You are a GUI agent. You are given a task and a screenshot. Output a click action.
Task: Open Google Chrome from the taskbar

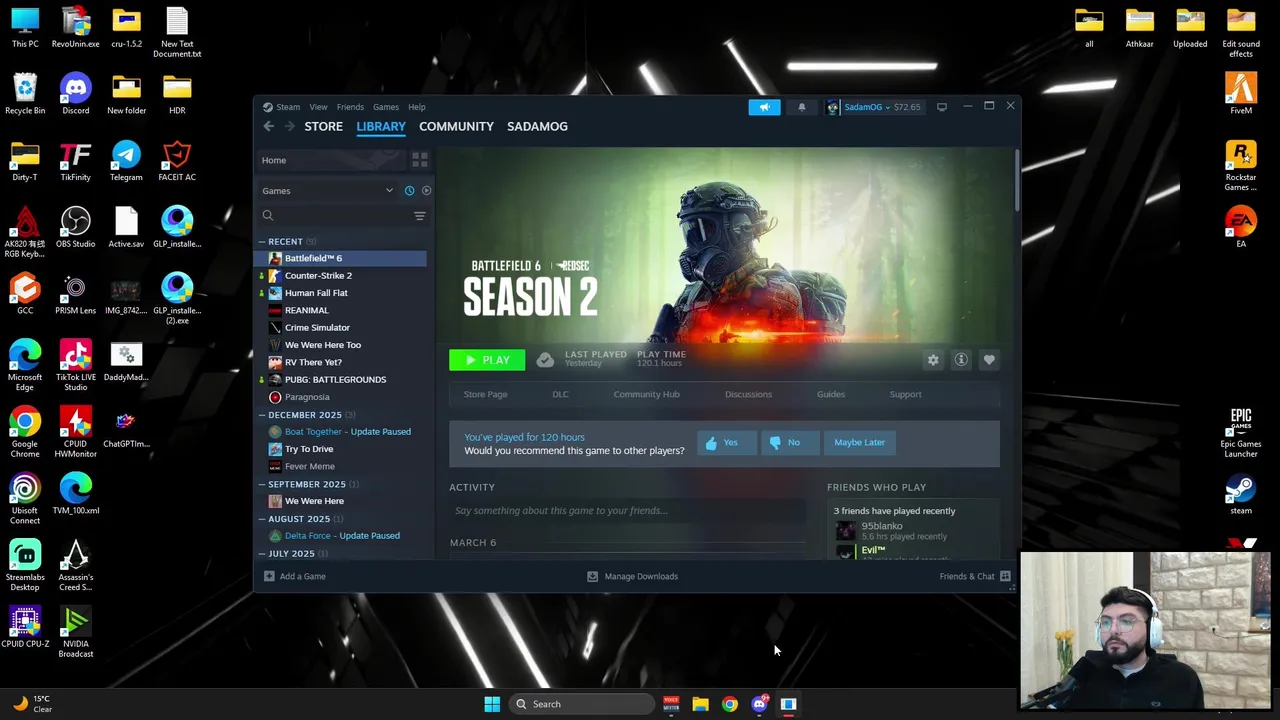[x=729, y=704]
